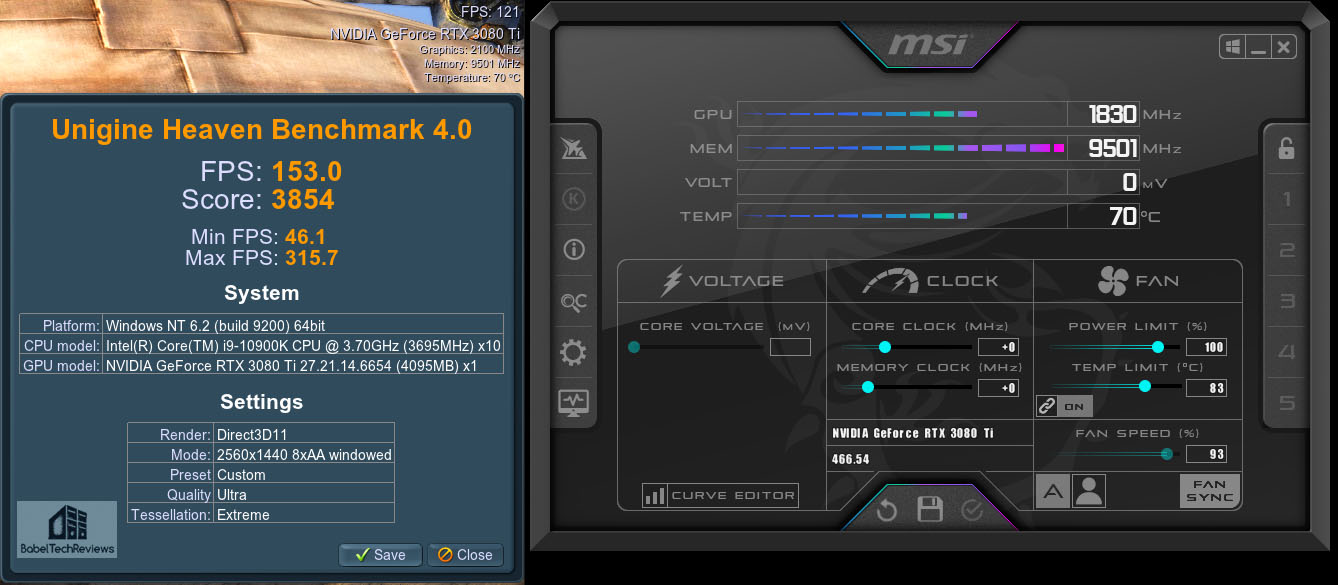Click the Core Clock +0 value box
This screenshot has height=585, width=1338.
pyautogui.click(x=998, y=347)
